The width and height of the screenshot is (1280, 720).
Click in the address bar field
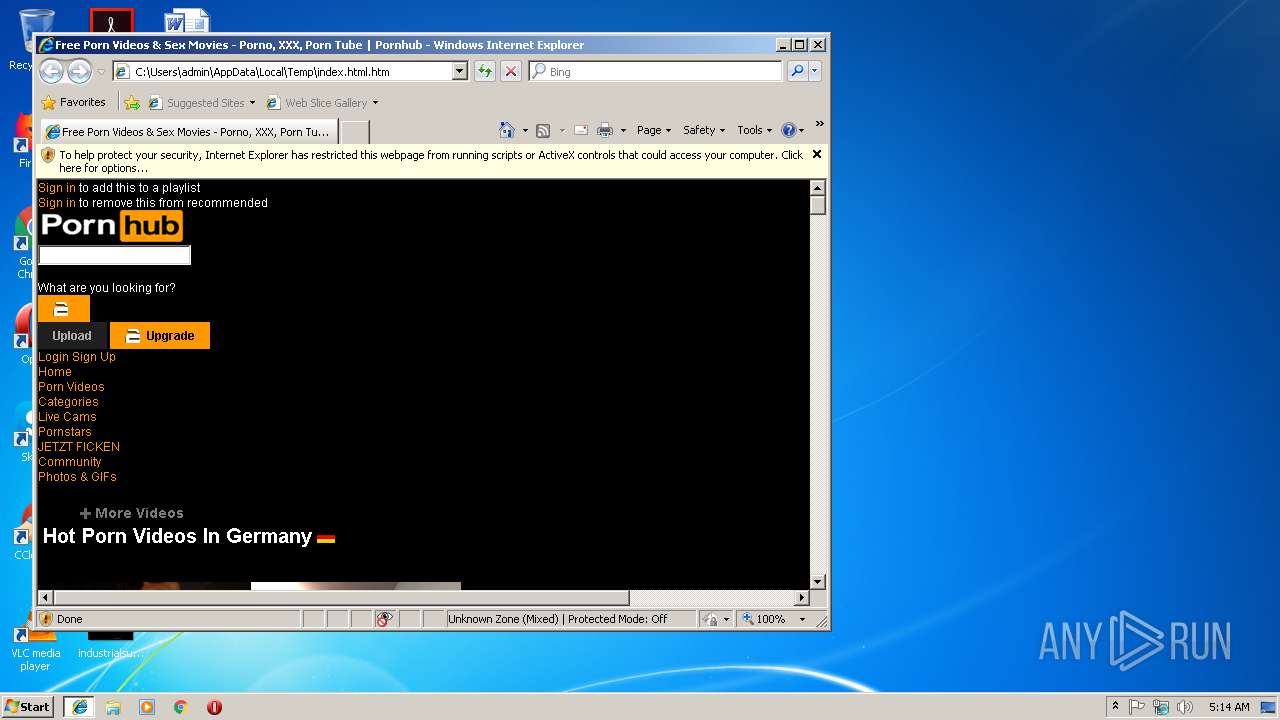[290, 71]
